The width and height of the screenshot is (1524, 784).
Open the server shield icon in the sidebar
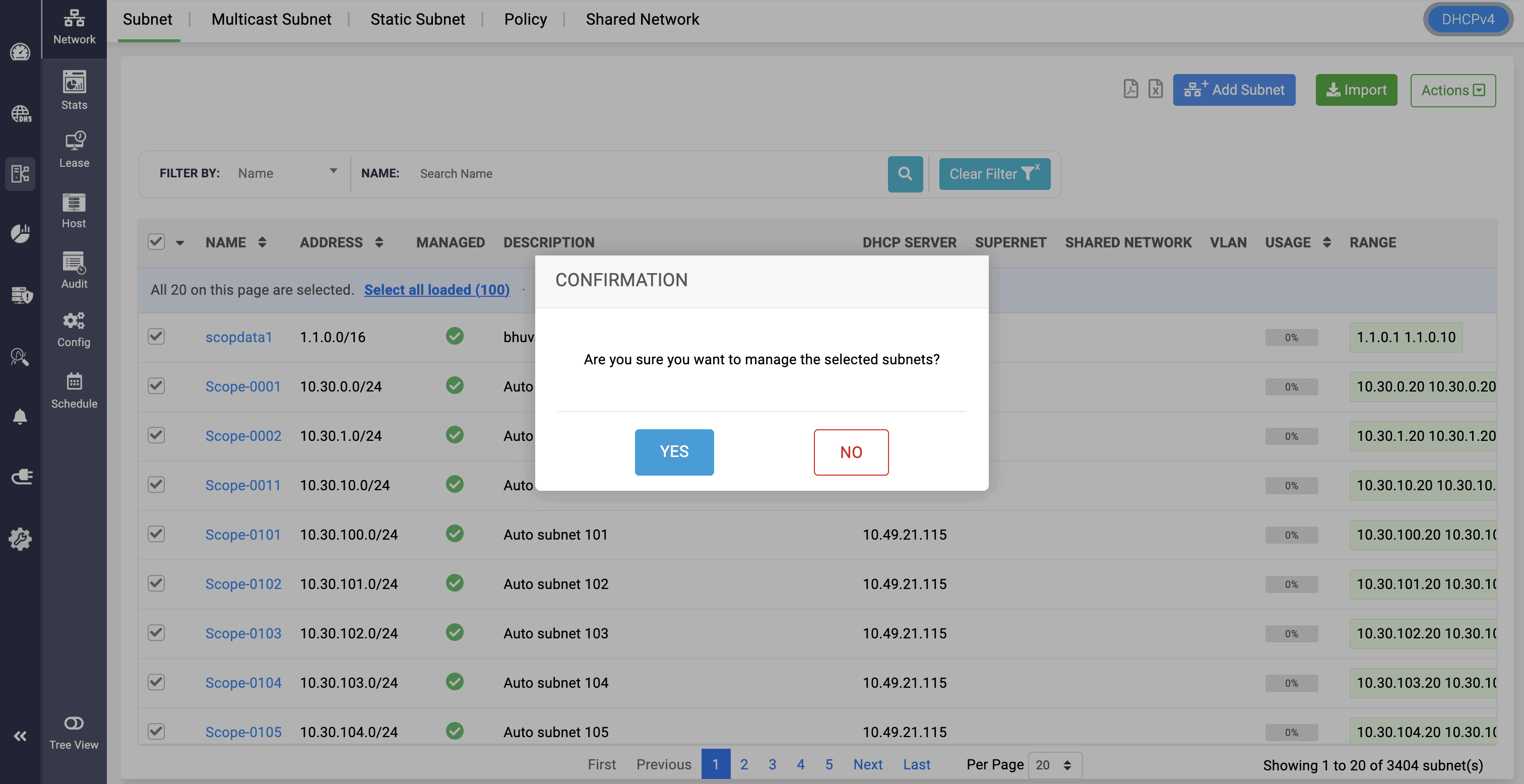(x=21, y=295)
